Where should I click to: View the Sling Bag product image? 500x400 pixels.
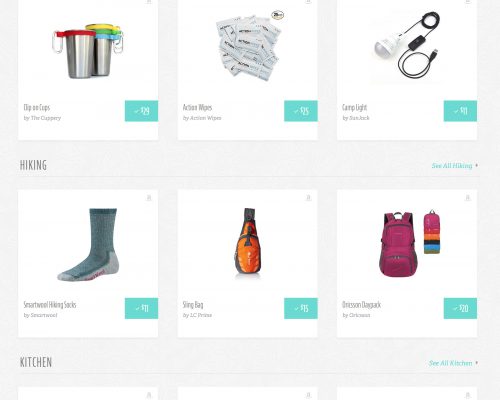pos(248,243)
